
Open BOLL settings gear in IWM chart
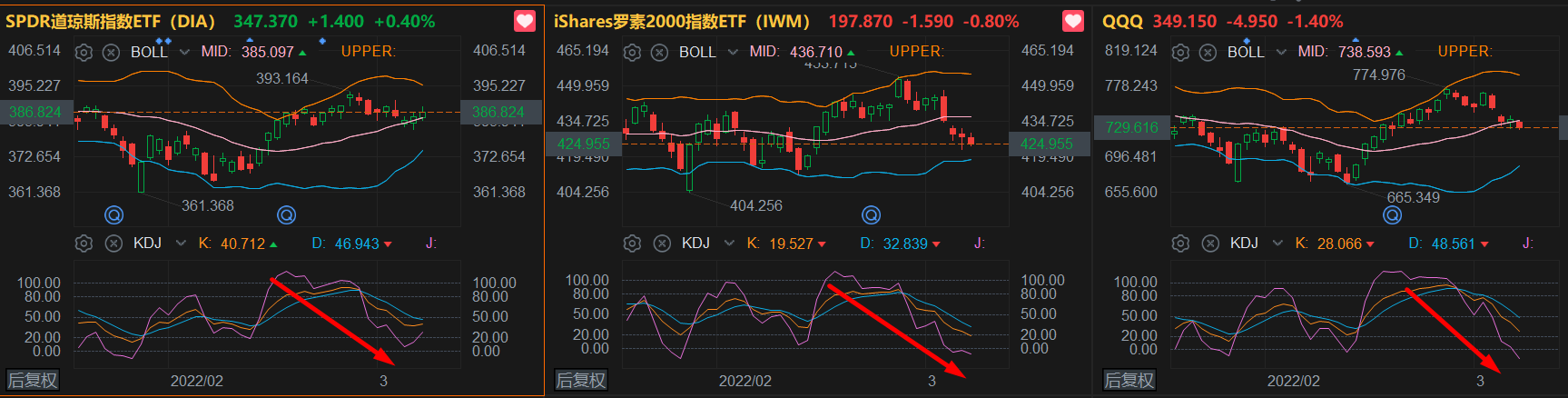tap(632, 53)
